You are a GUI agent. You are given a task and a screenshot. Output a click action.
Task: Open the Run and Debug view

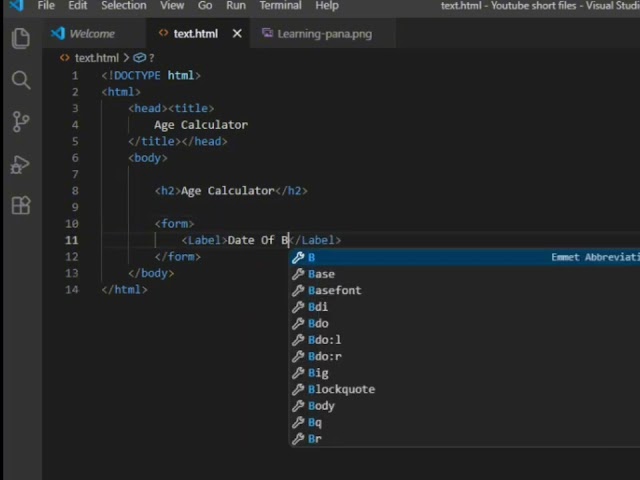pos(20,164)
